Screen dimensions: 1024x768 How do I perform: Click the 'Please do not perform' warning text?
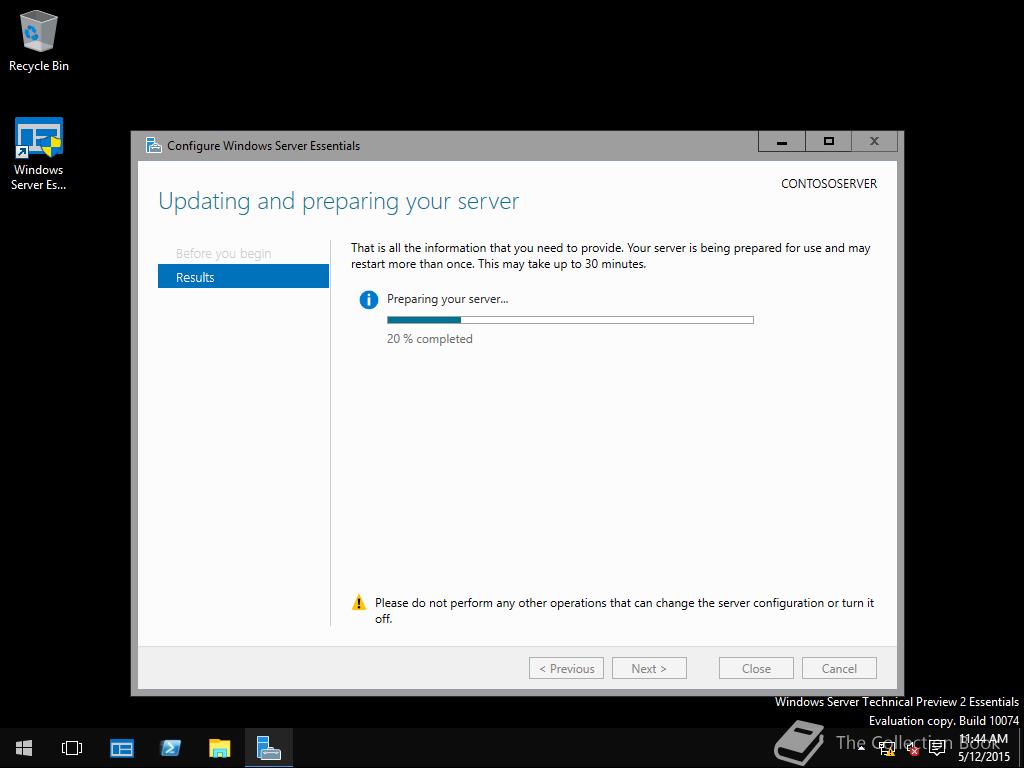pyautogui.click(x=624, y=611)
